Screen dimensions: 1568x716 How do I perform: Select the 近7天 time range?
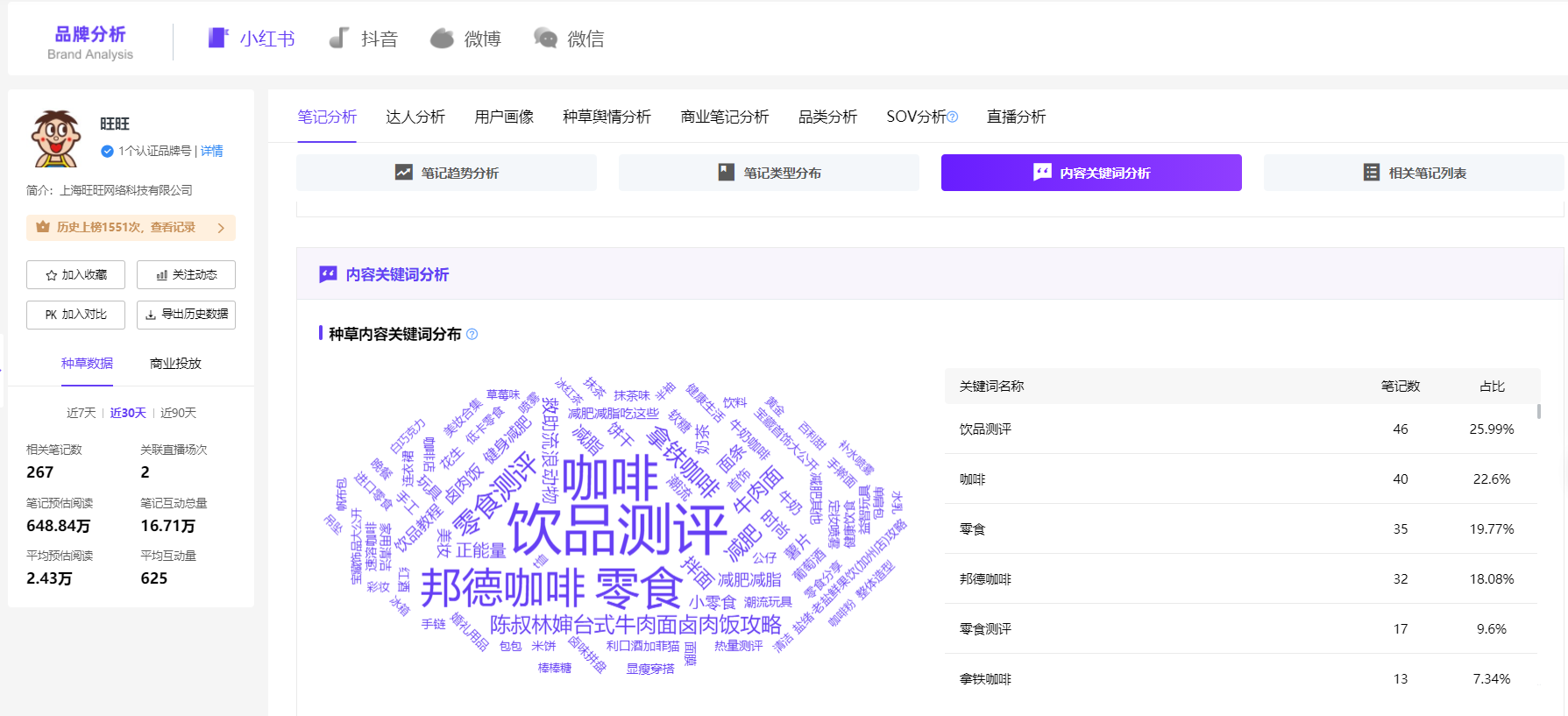click(81, 413)
